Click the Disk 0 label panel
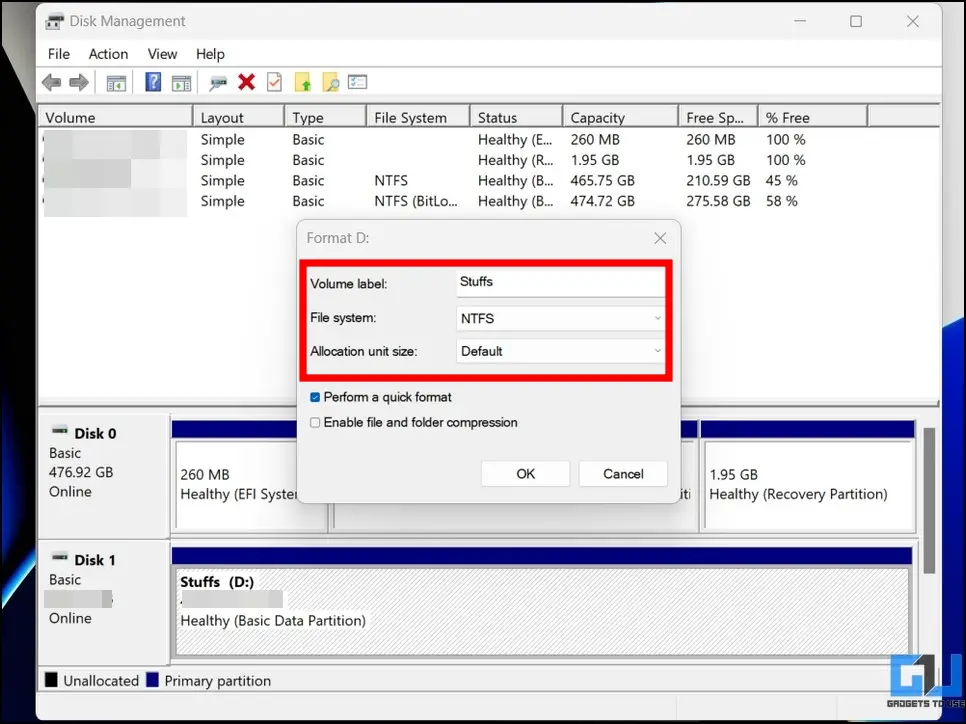The width and height of the screenshot is (966, 724). pos(104,476)
